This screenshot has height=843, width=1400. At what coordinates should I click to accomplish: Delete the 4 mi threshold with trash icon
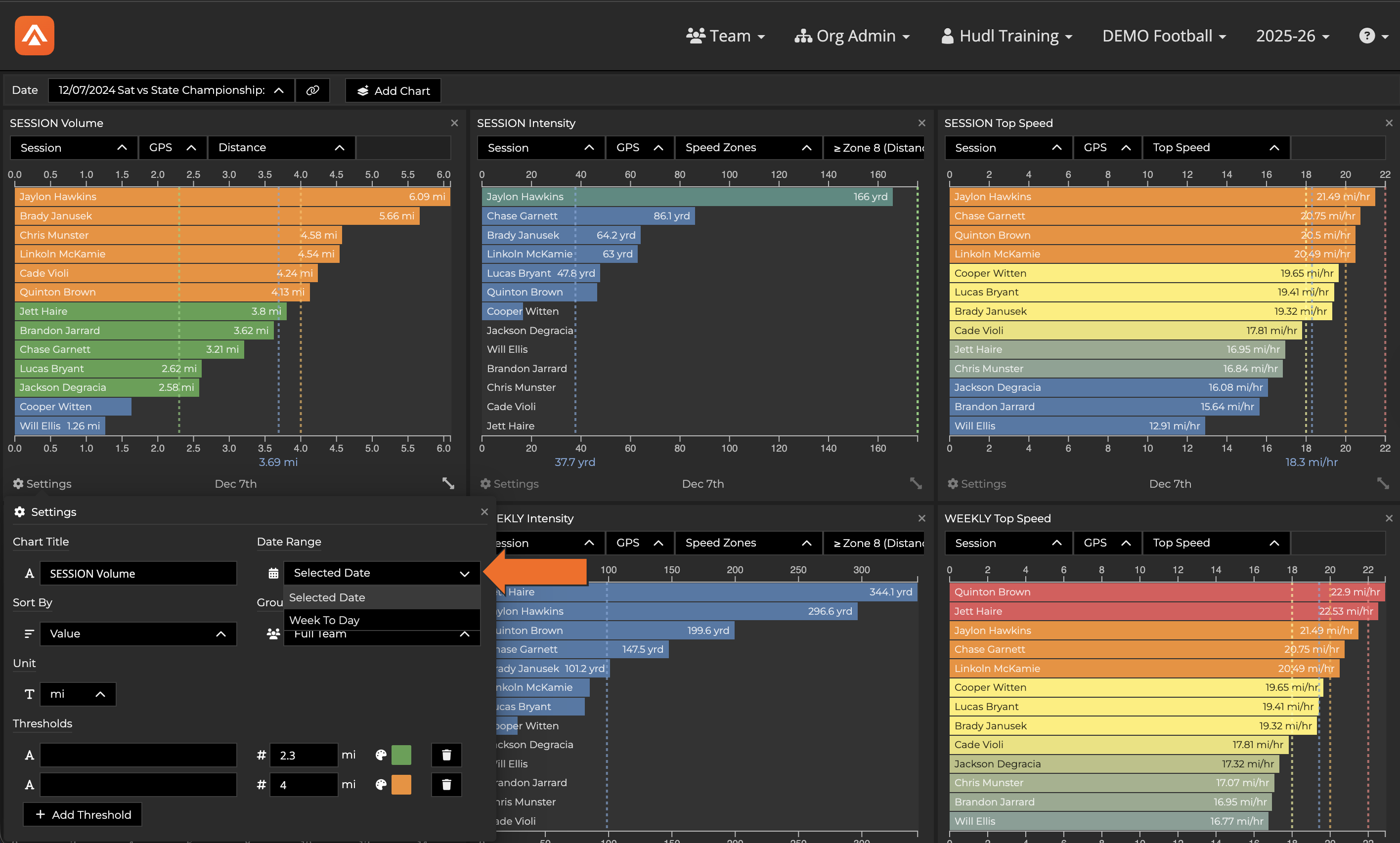click(x=446, y=785)
